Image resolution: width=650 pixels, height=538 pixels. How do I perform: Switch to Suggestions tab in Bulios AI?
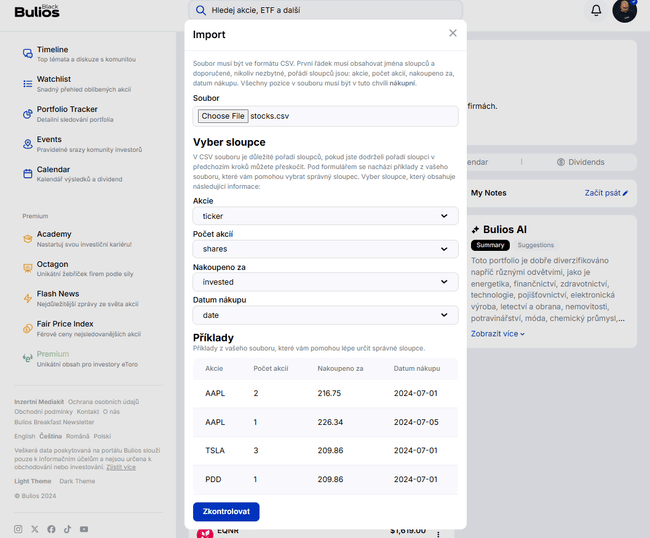point(535,245)
